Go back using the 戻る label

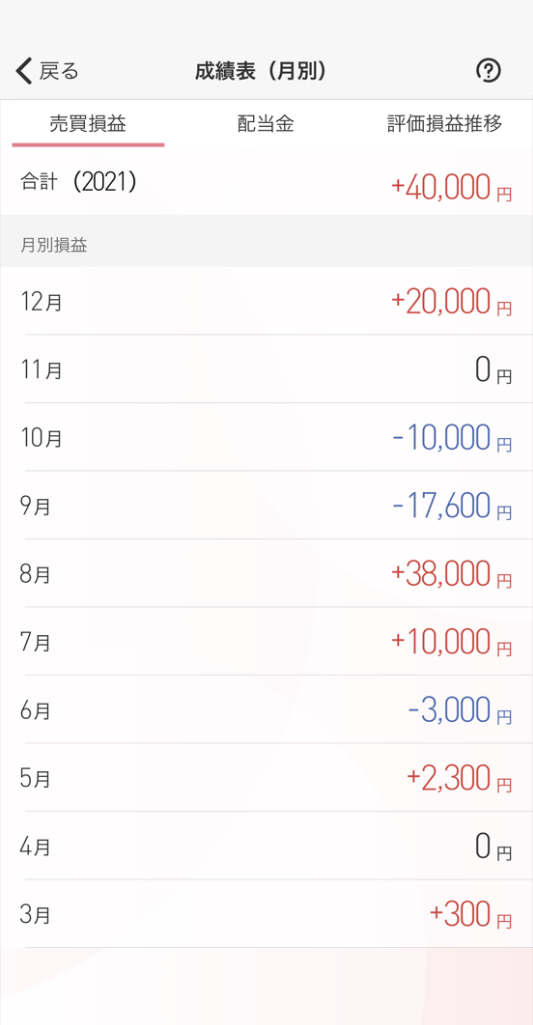coord(58,71)
